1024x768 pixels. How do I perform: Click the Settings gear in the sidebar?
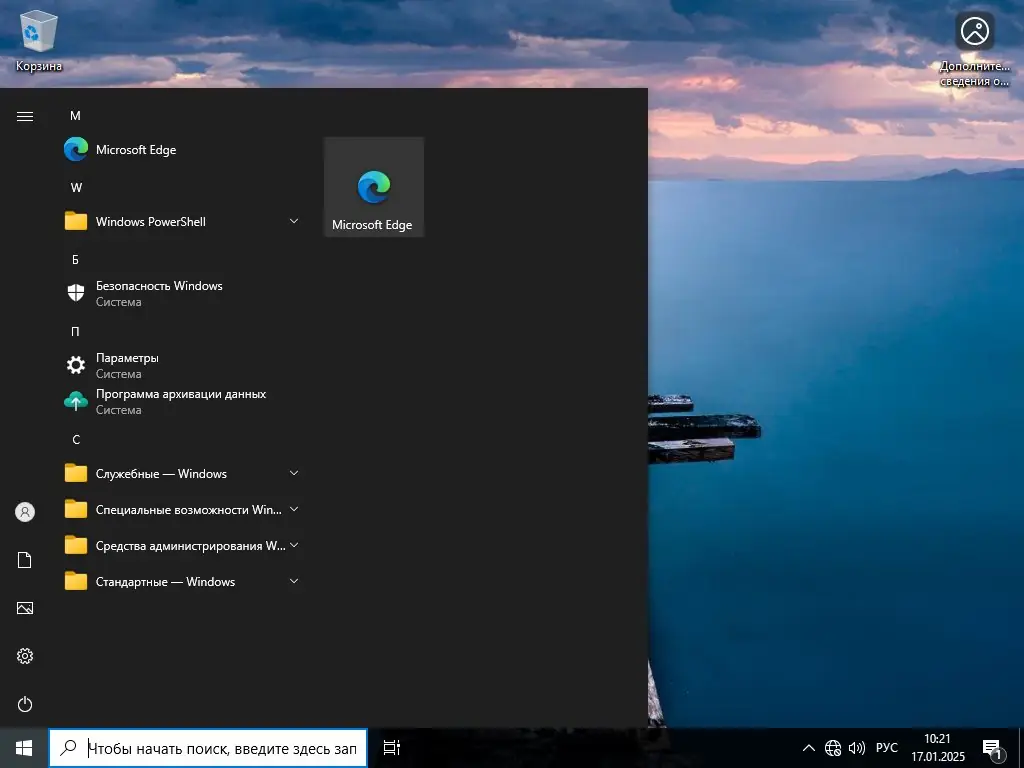(24, 656)
